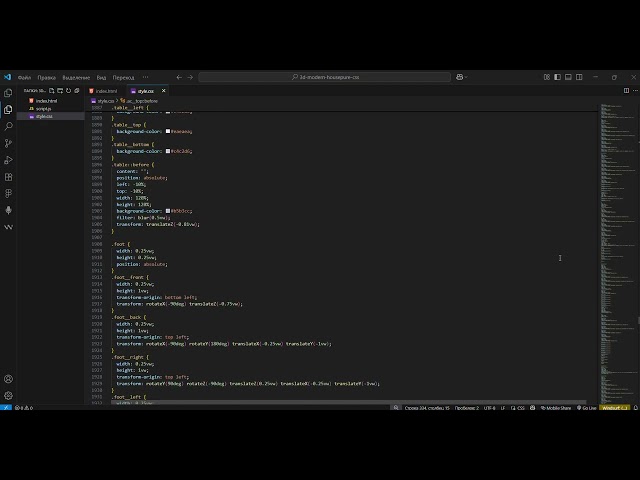Close the style.css tab
Screen dimensions: 640x480
(x=164, y=91)
